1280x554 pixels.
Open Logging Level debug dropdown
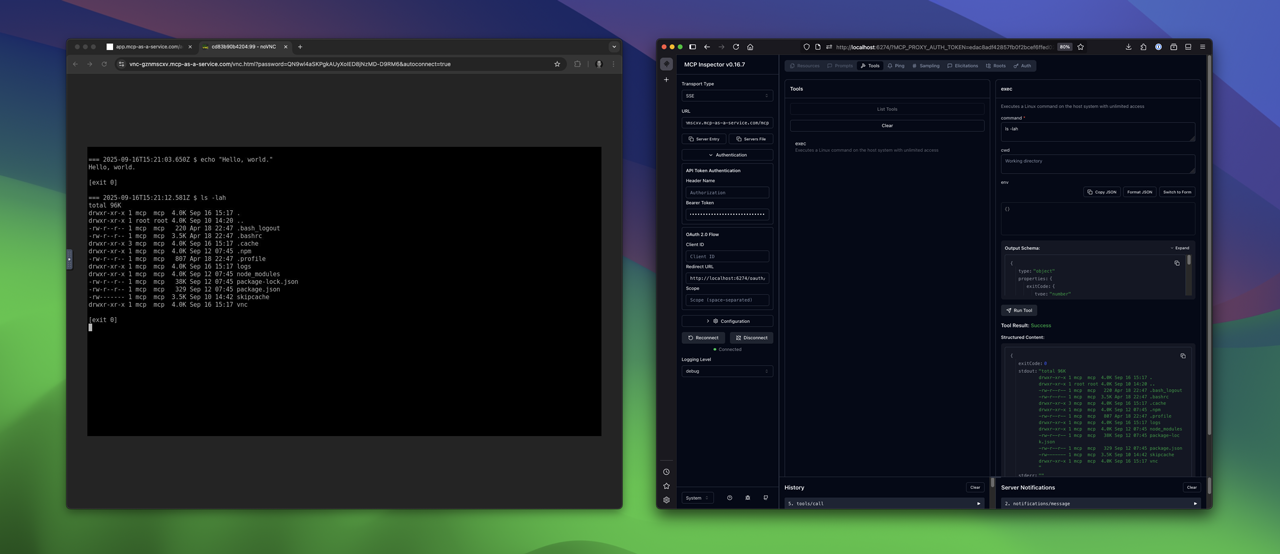[x=727, y=371]
